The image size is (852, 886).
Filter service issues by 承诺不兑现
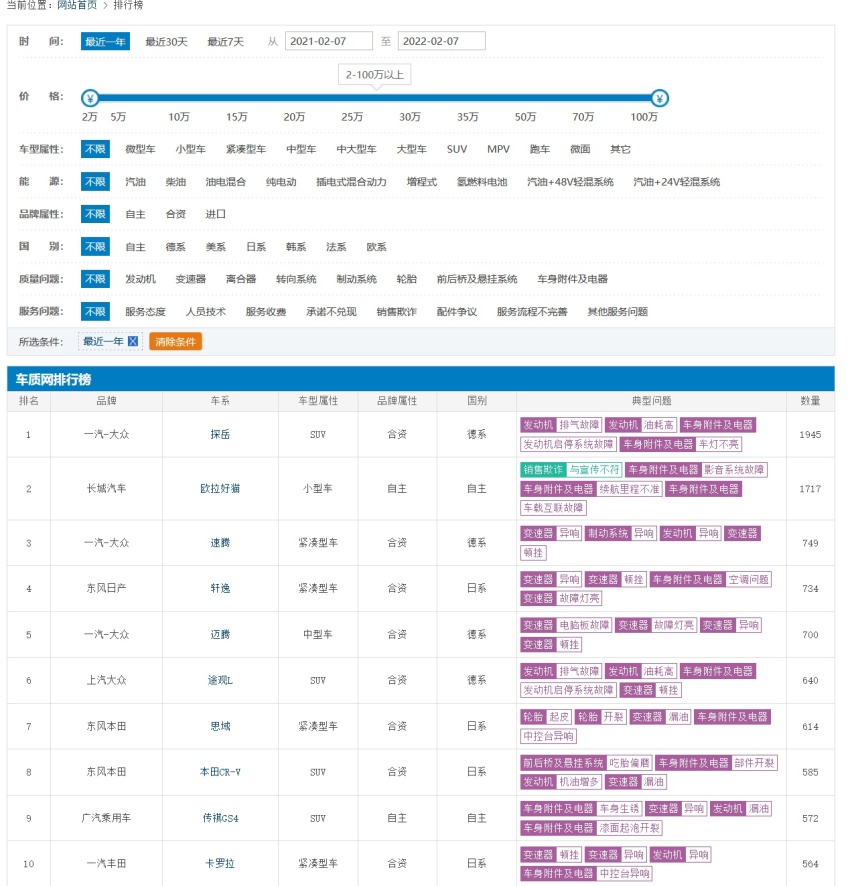[331, 312]
